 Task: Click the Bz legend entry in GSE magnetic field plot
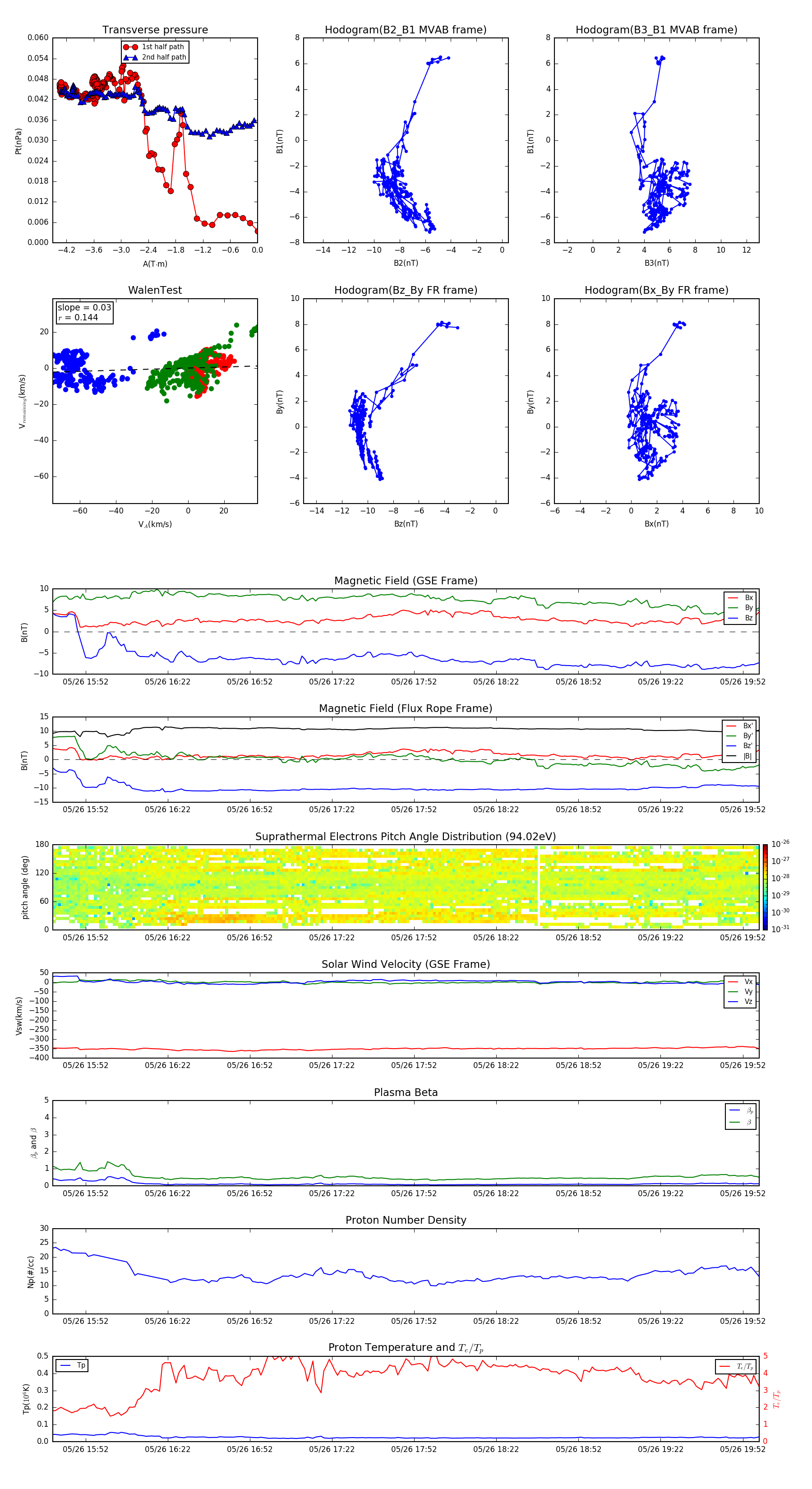click(740, 619)
